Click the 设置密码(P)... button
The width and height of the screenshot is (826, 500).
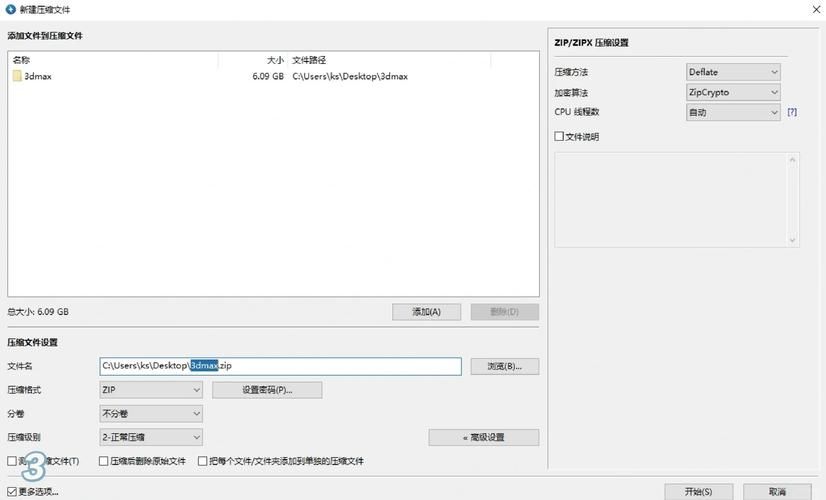(267, 390)
